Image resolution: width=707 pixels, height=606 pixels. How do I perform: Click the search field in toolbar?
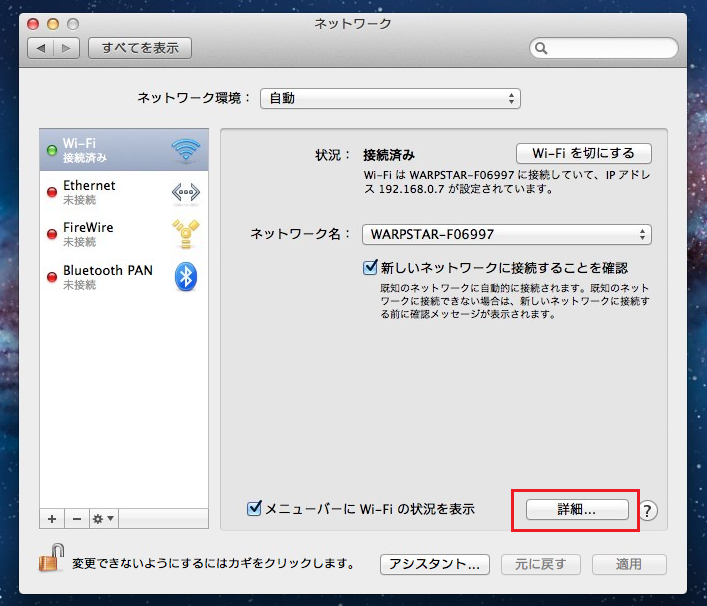603,47
